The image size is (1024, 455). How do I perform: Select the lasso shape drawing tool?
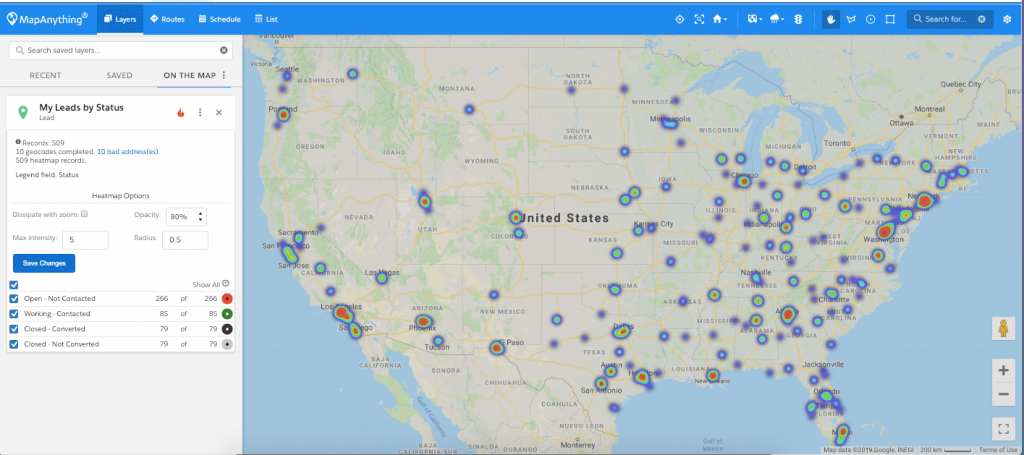851,19
